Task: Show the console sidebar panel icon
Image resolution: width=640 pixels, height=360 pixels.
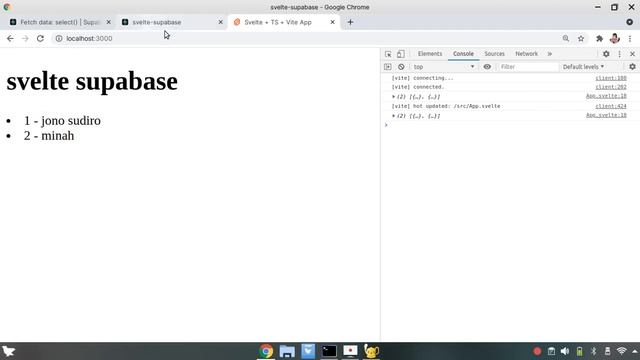Action: [388, 67]
